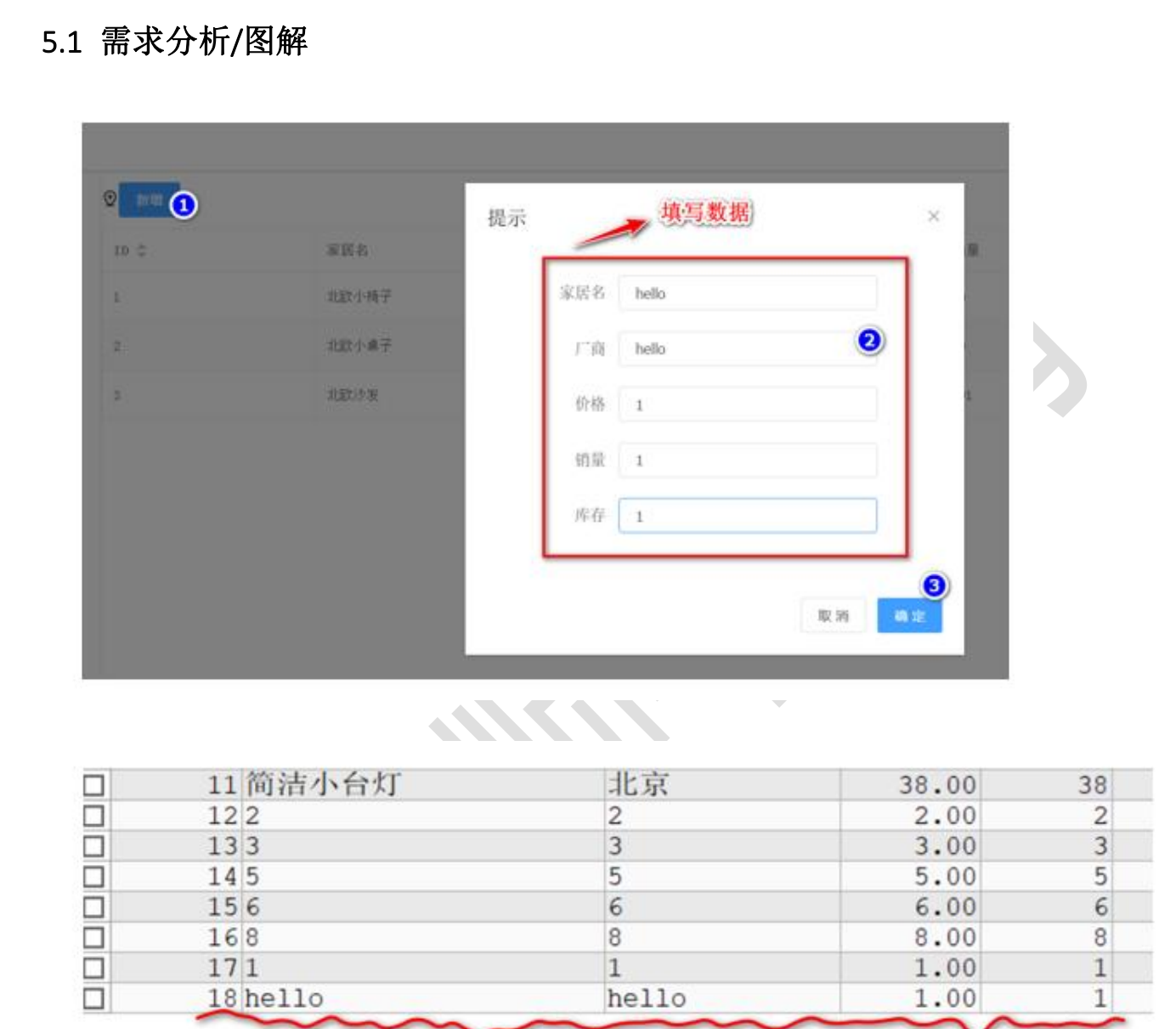Tick the checkbox for row 15
This screenshot has height=1029, width=1176.
[94, 907]
